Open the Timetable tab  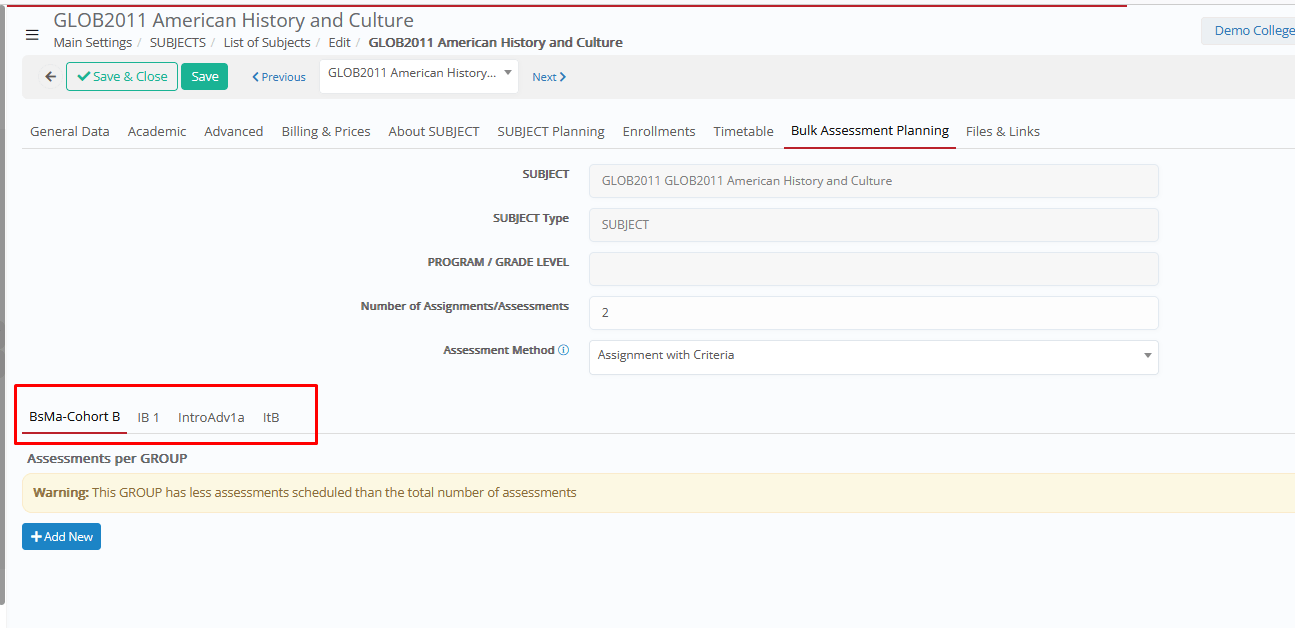[743, 132]
